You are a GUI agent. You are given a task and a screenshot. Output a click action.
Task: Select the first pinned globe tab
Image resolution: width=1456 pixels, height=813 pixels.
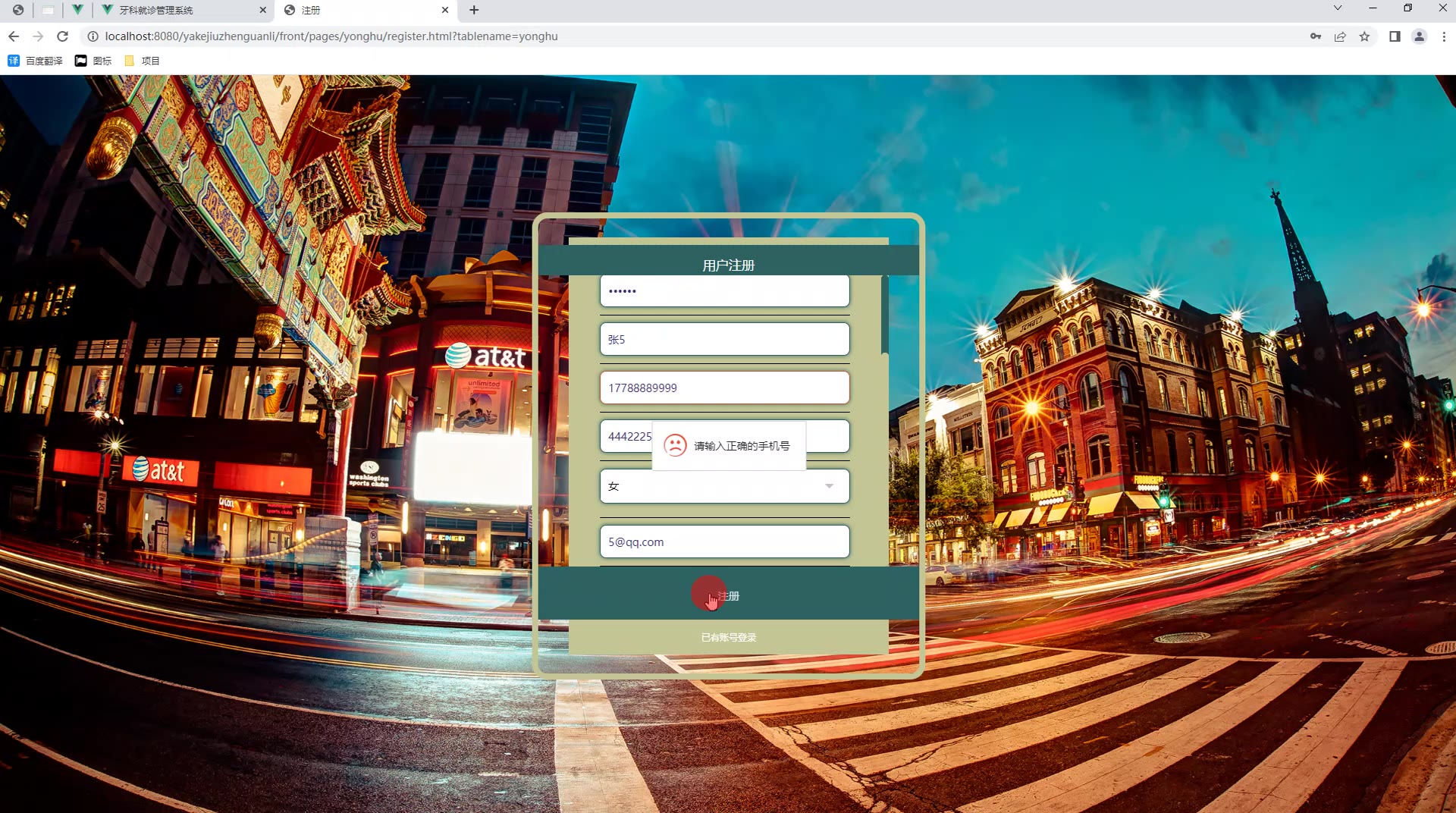18,10
